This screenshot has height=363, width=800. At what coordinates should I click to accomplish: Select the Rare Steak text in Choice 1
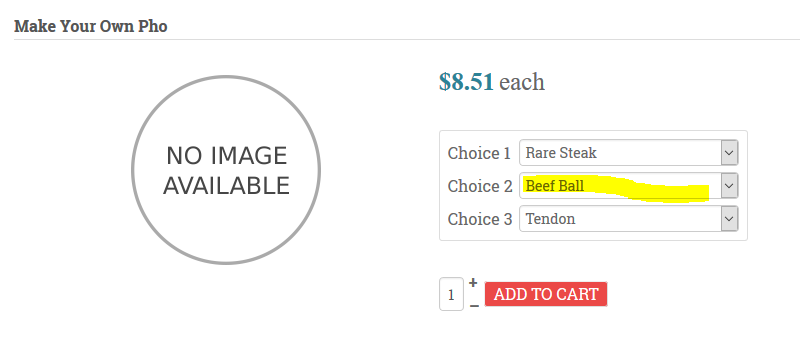[x=561, y=153]
